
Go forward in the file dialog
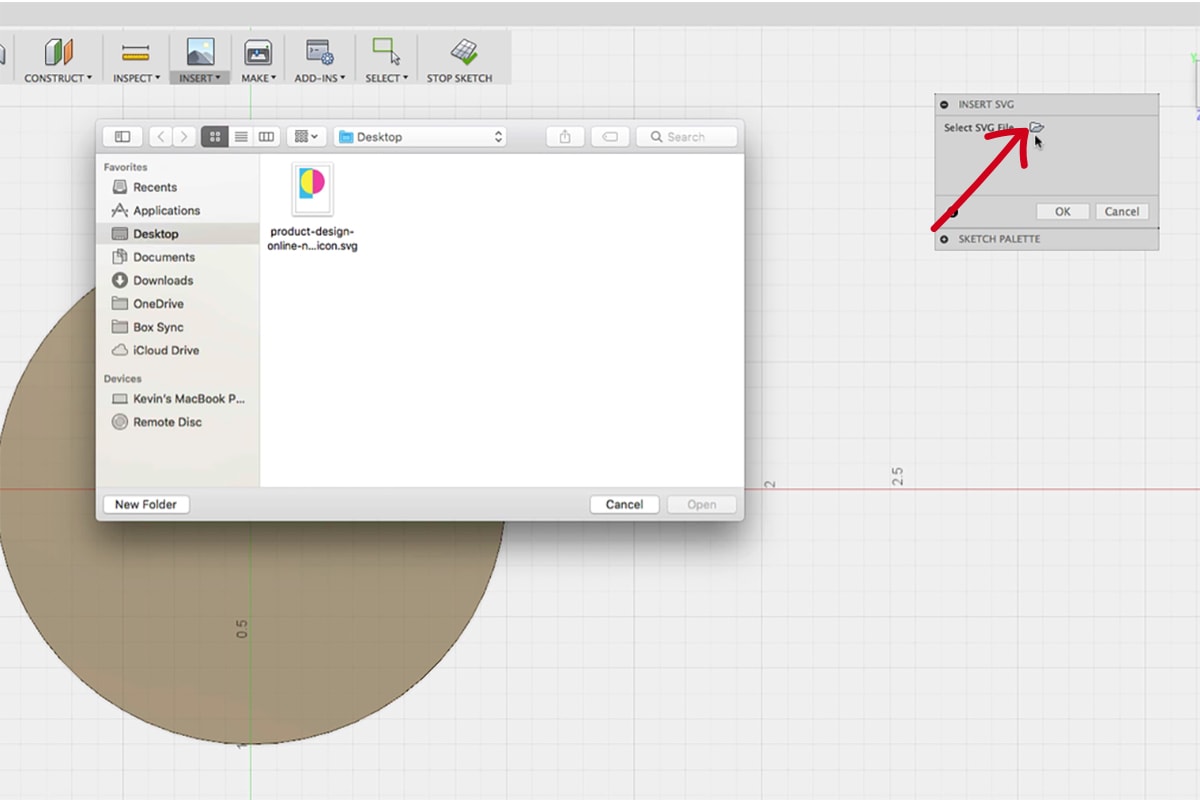(183, 137)
